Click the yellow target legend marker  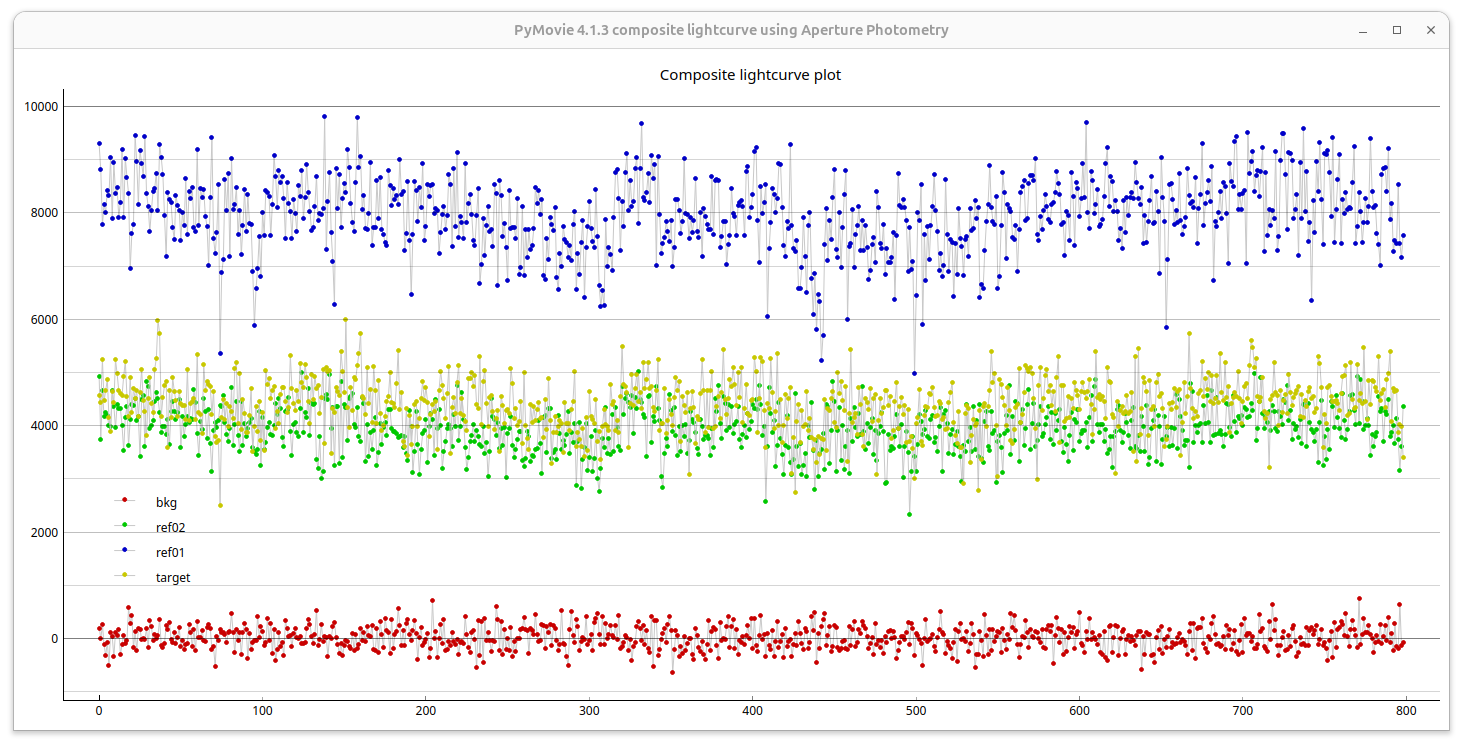(x=124, y=575)
